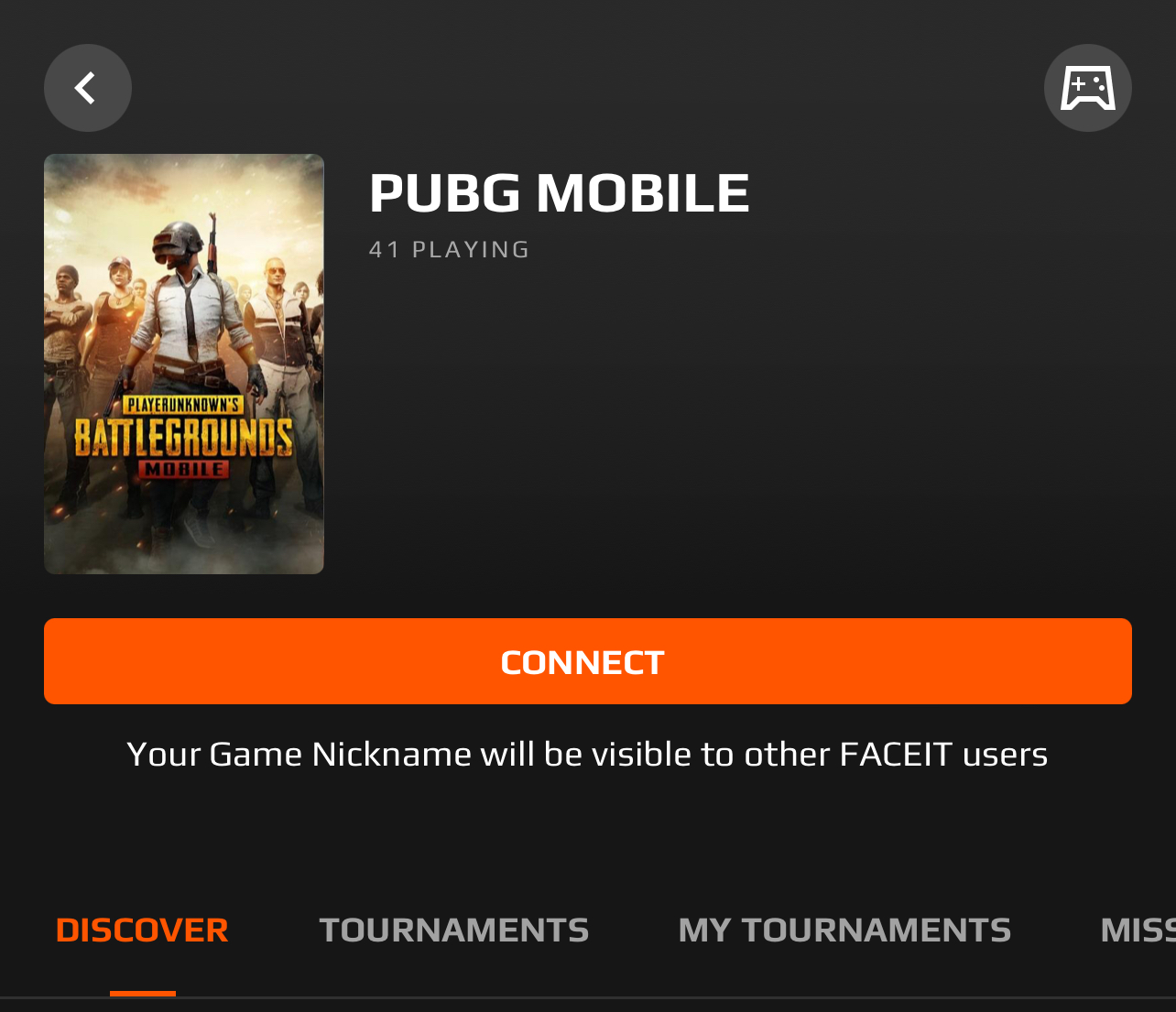This screenshot has width=1176, height=1012.
Task: Tap the orange underline beneath Discover
Action: [x=143, y=994]
